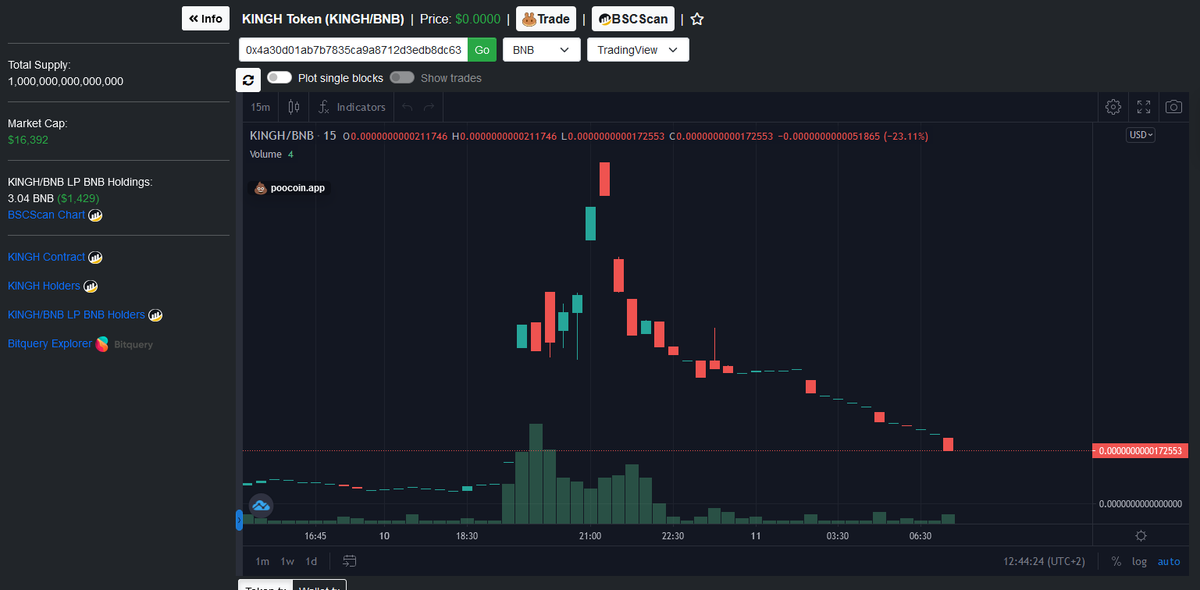This screenshot has height=590, width=1200.
Task: Set date range to 1w
Action: click(x=287, y=561)
